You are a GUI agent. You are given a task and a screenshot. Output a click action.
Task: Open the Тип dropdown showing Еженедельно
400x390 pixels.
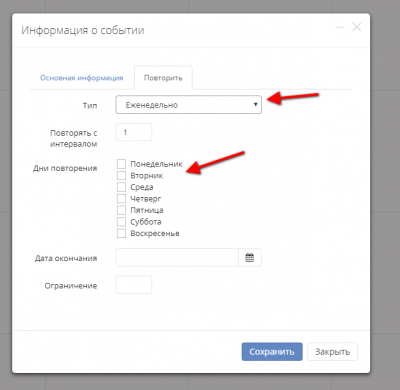pyautogui.click(x=189, y=105)
